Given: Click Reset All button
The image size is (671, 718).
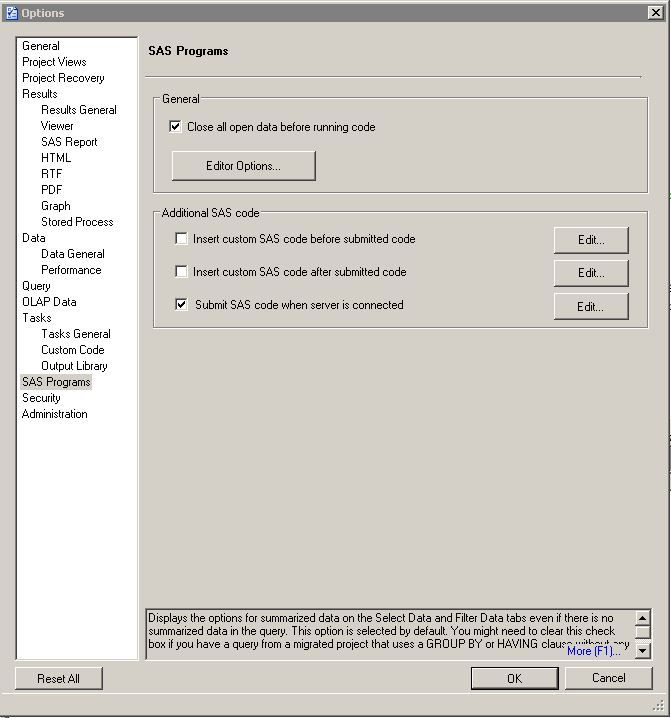Looking at the screenshot, I should pyautogui.click(x=59, y=678).
